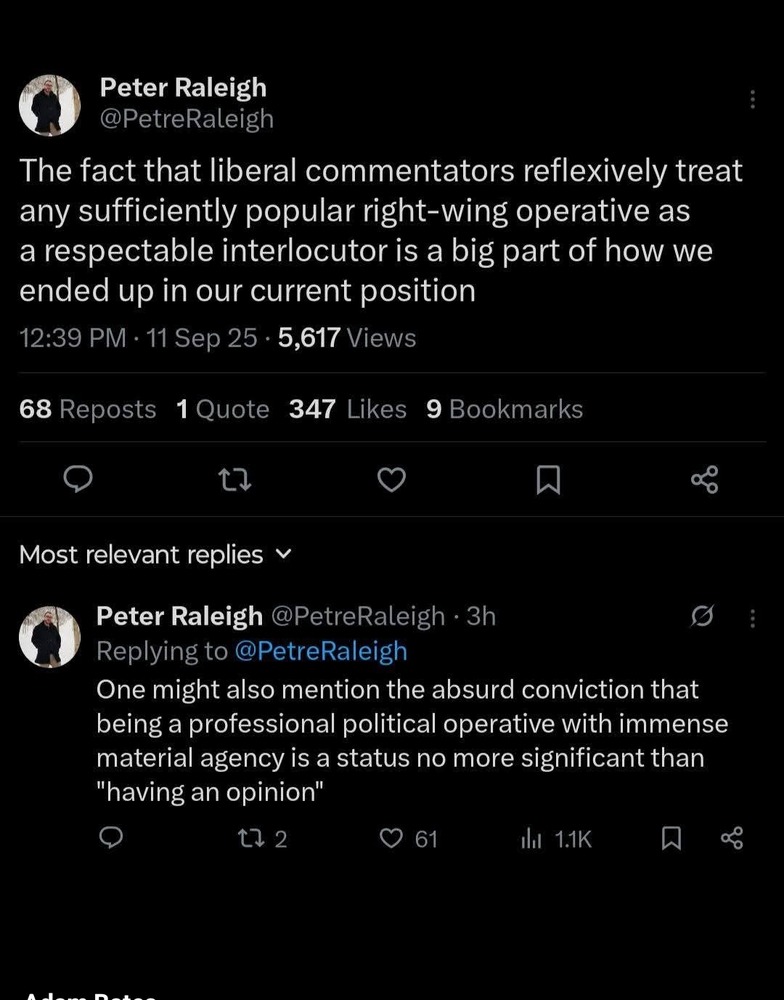Viewport: 784px width, 1000px height.
Task: Open more options on main tweet
Action: 752,100
